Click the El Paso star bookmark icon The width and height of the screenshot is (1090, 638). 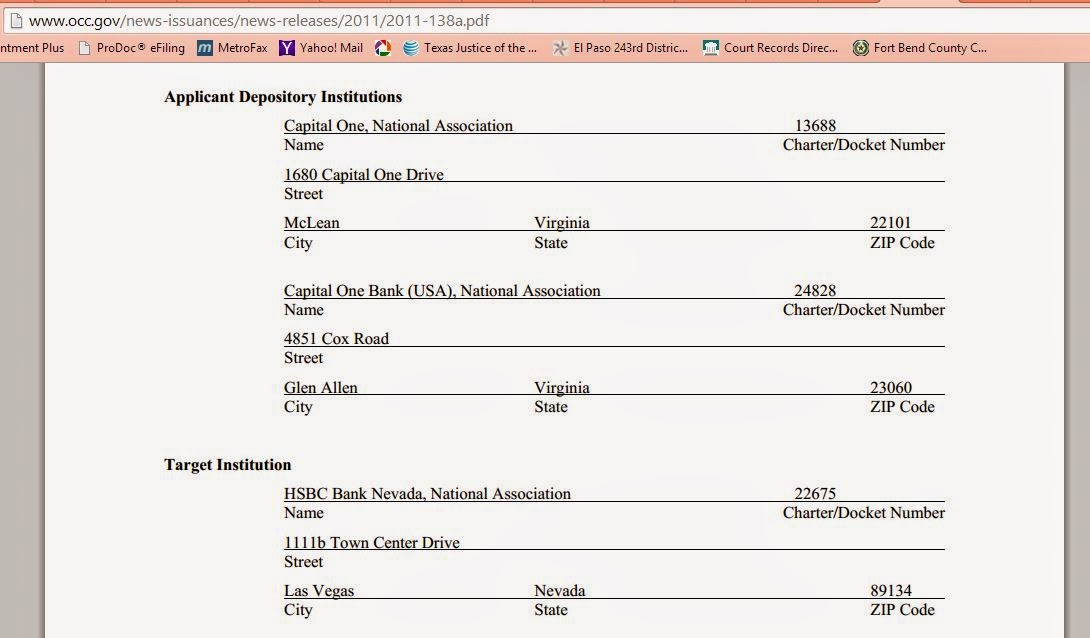[560, 48]
